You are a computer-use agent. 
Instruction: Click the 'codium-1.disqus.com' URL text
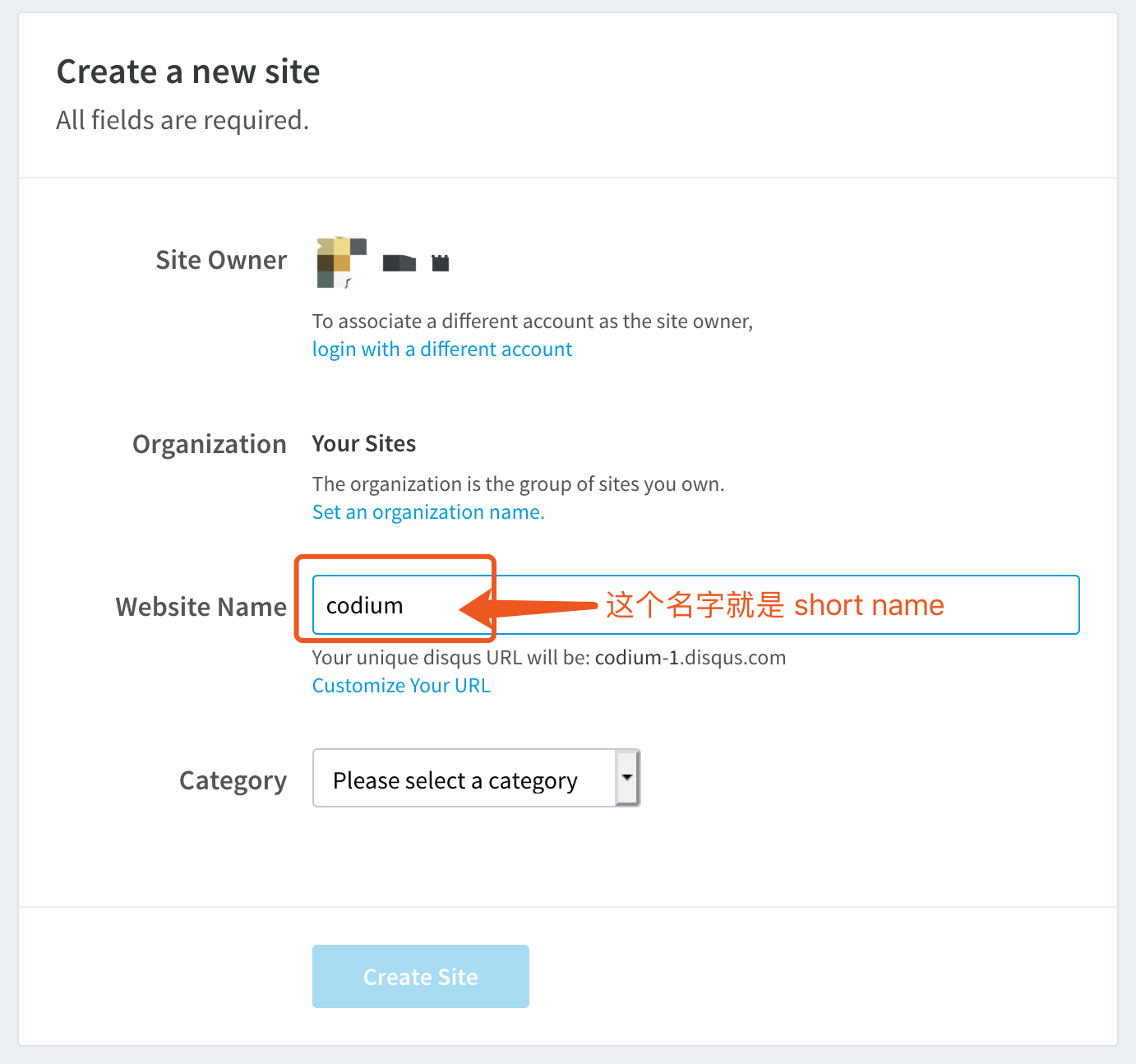690,658
